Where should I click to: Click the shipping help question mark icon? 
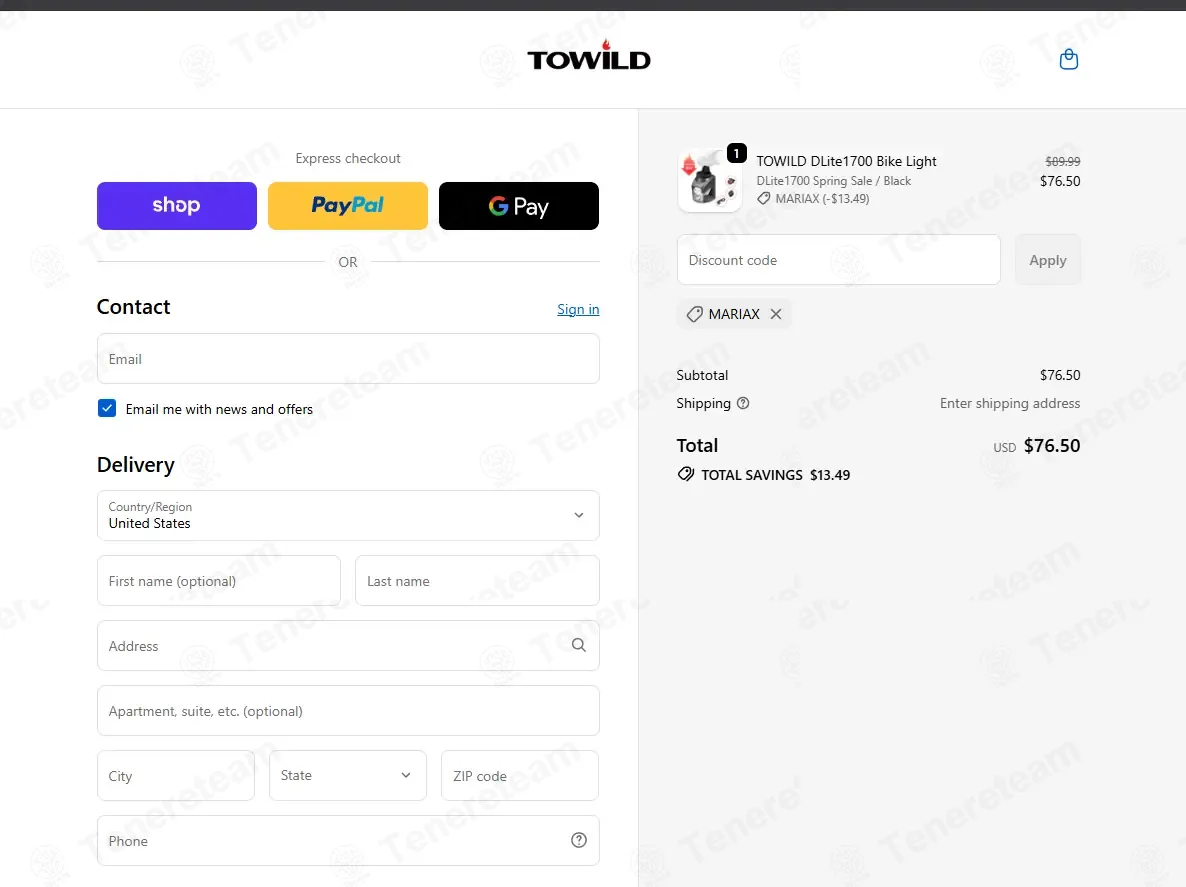pyautogui.click(x=743, y=403)
